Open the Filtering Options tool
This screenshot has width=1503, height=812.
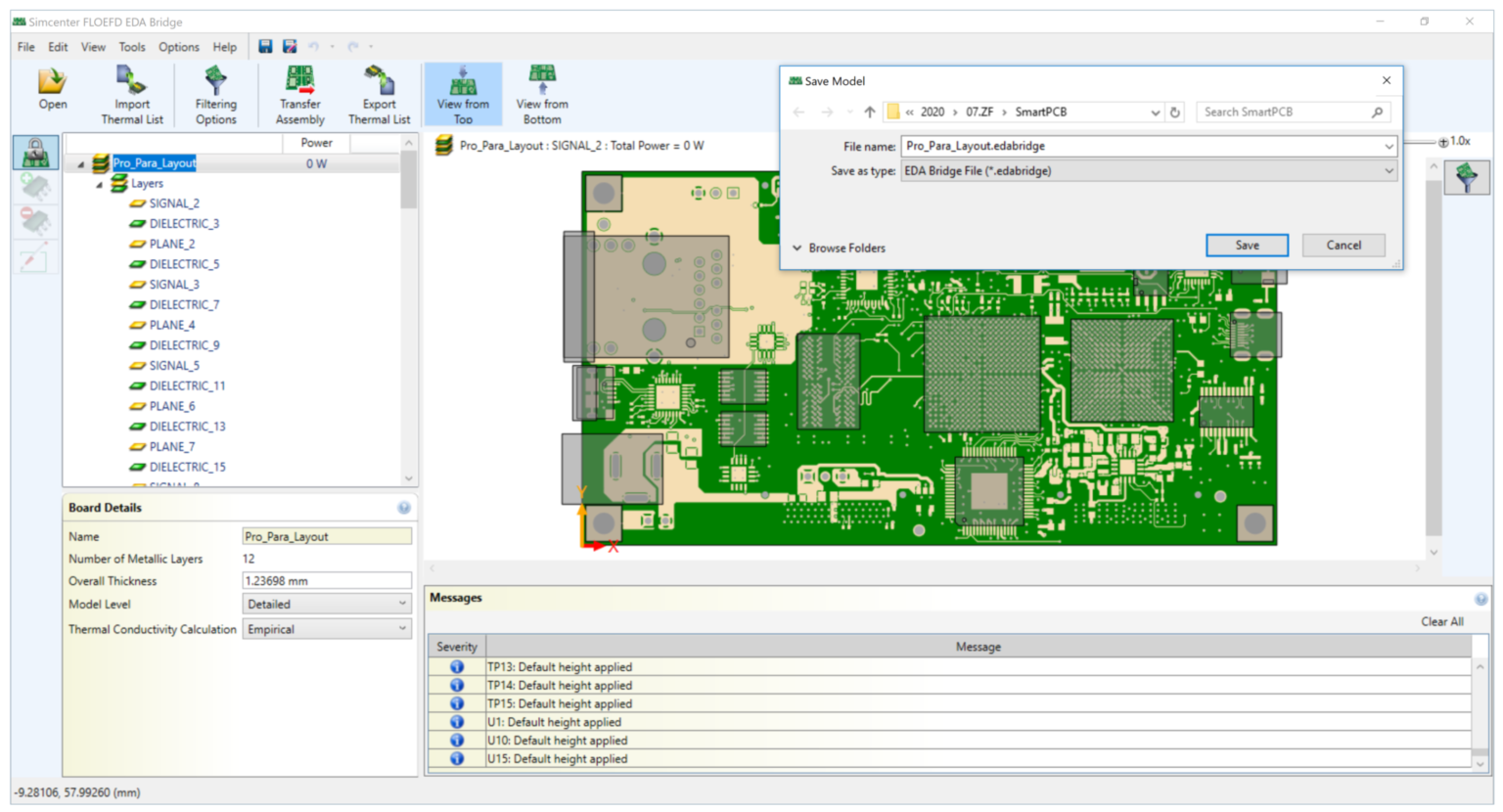(214, 93)
